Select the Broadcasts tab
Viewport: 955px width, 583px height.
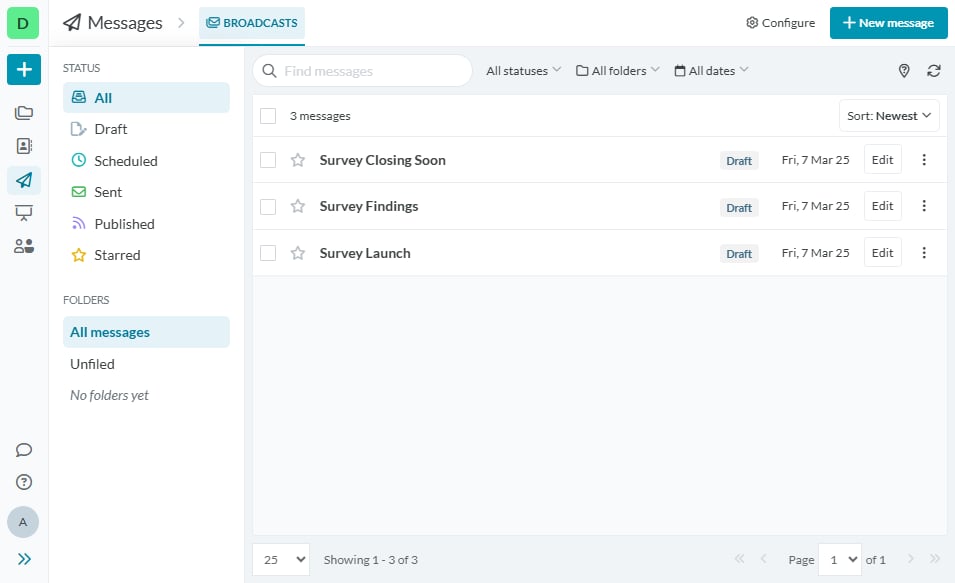[x=252, y=23]
